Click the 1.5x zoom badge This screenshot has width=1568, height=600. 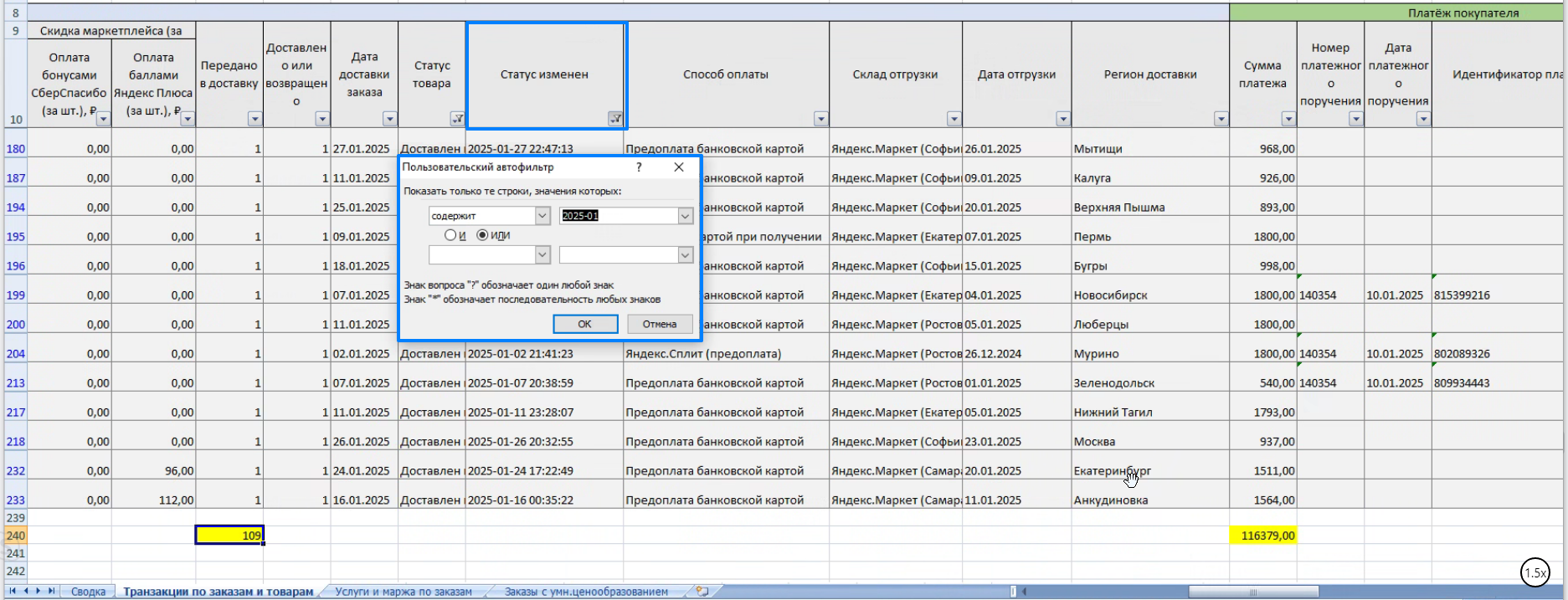(1535, 573)
